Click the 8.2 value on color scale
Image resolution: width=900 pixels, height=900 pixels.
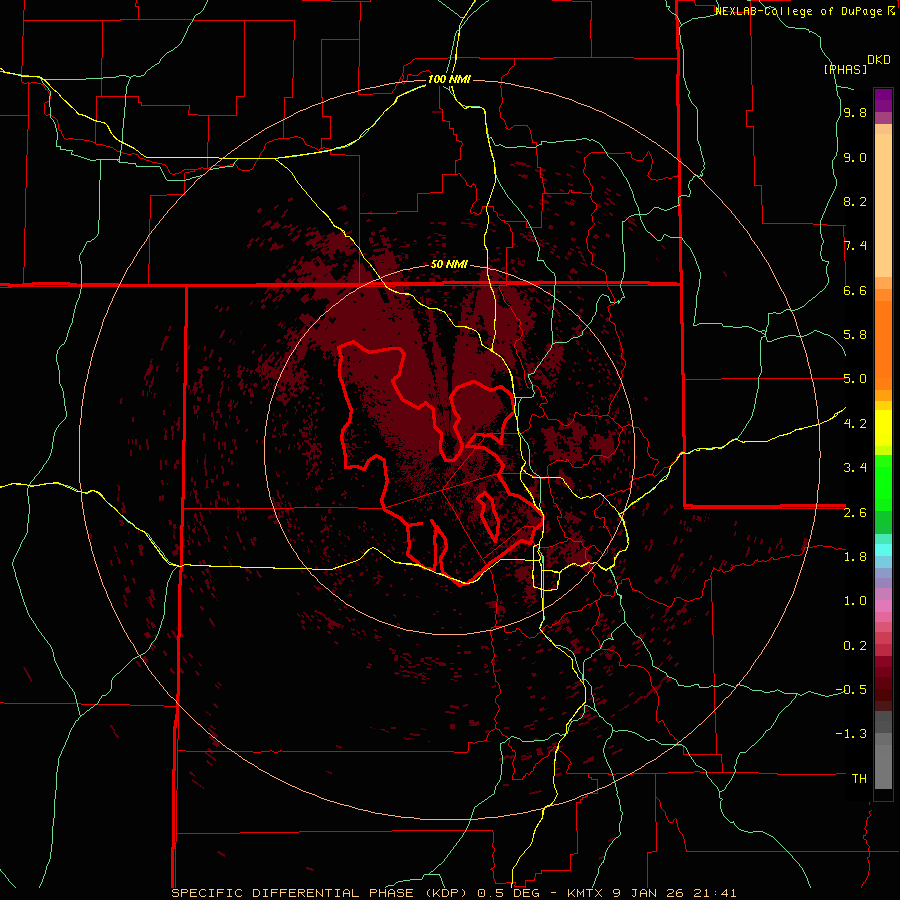(x=855, y=201)
